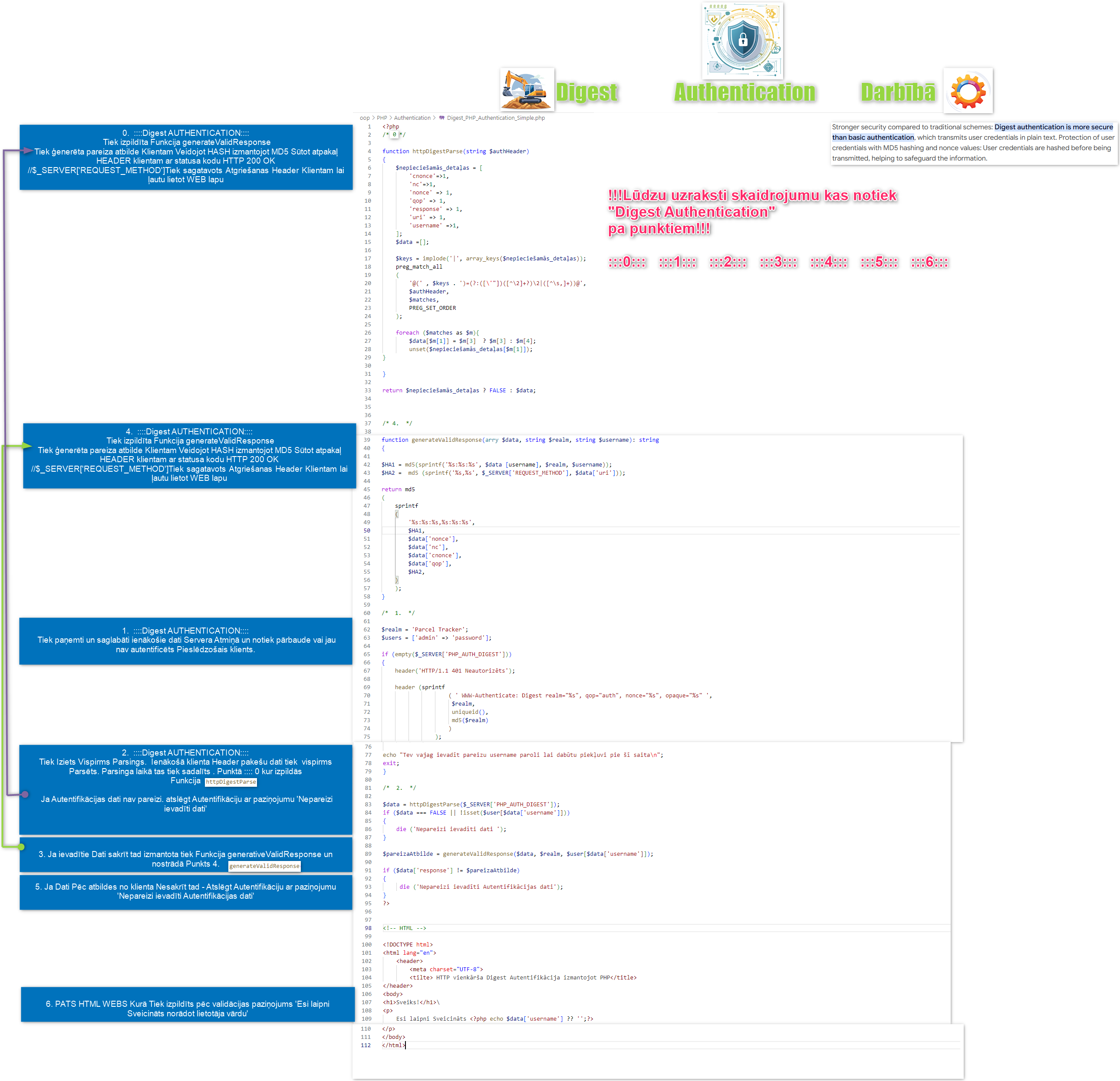Image resolution: width=1120 pixels, height=1081 pixels.
Task: Open the oop breadcrumb segment
Action: (x=365, y=118)
